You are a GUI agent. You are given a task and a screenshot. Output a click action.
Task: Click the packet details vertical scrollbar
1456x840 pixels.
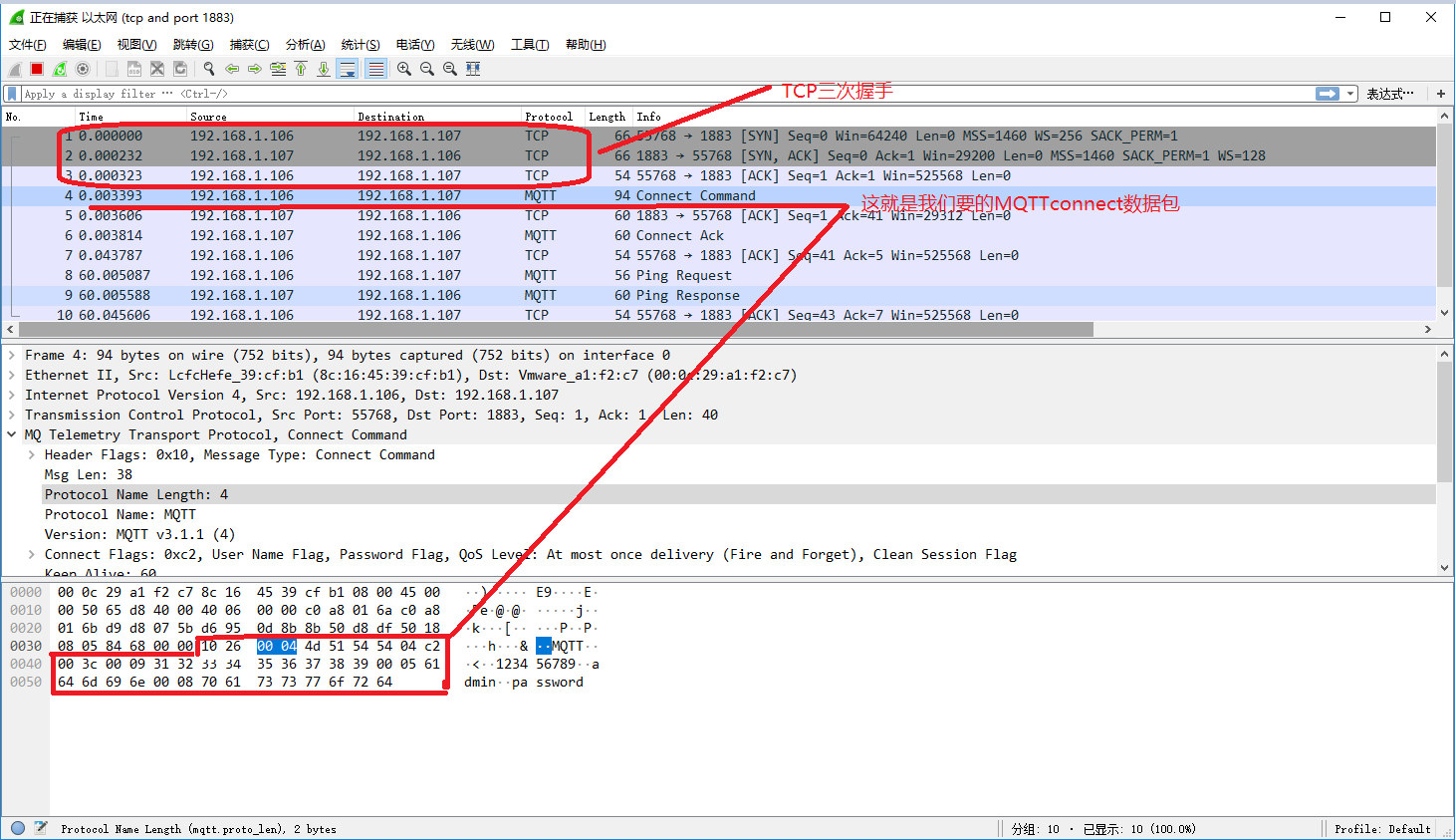[x=1445, y=422]
